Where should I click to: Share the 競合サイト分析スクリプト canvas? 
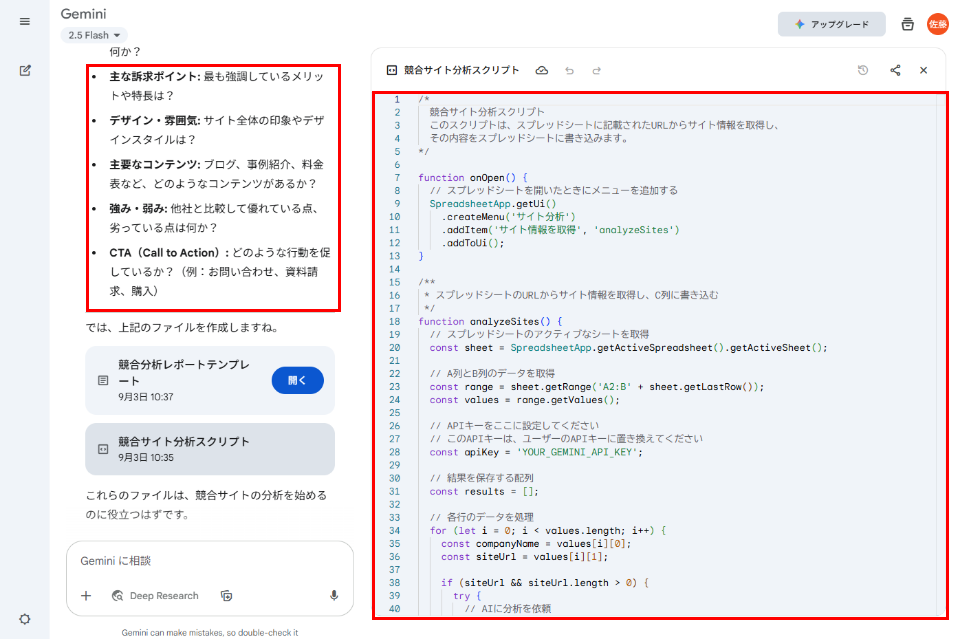coord(895,70)
